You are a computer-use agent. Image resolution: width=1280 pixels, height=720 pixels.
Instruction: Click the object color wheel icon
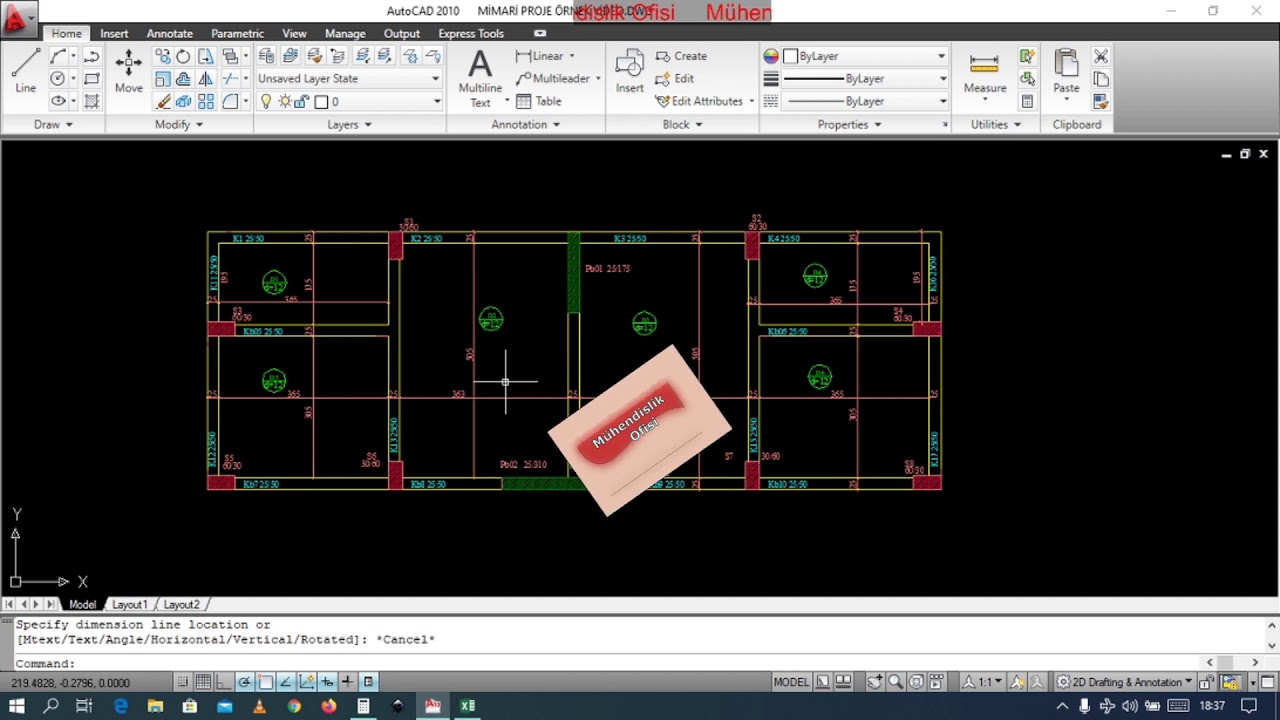(771, 56)
